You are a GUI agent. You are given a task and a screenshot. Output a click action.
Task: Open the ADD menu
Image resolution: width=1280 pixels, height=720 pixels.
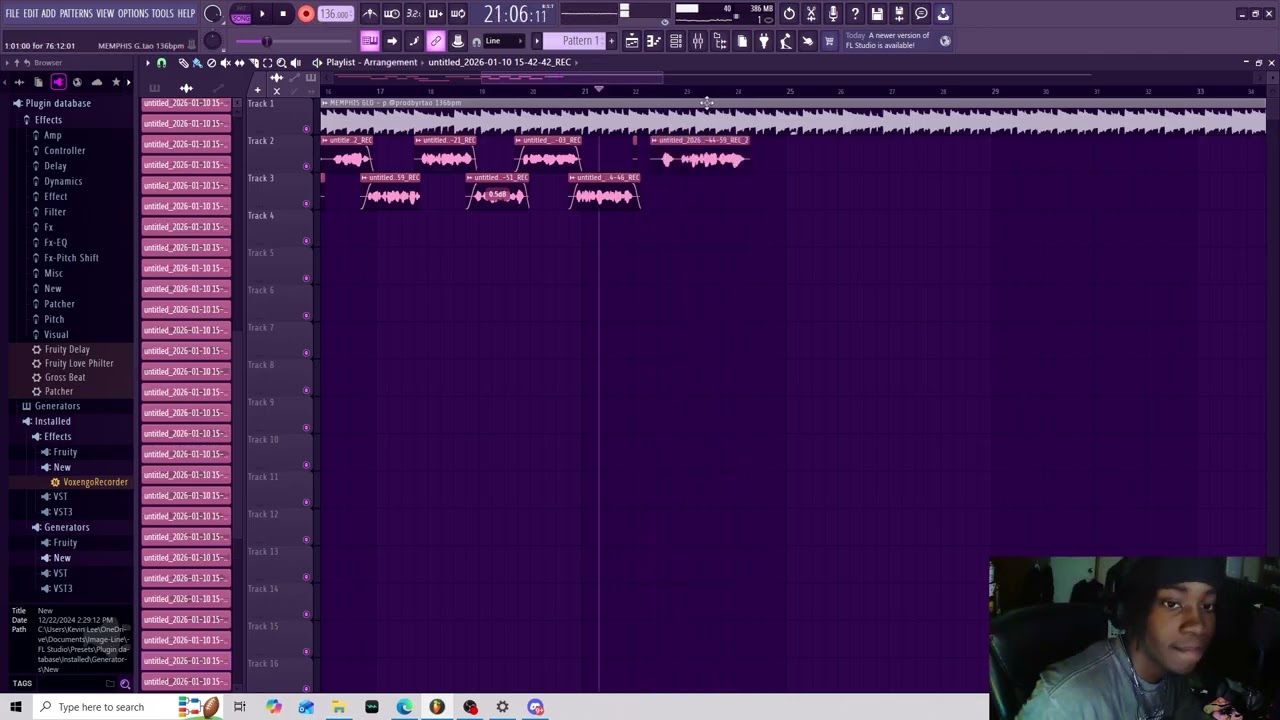pos(49,14)
